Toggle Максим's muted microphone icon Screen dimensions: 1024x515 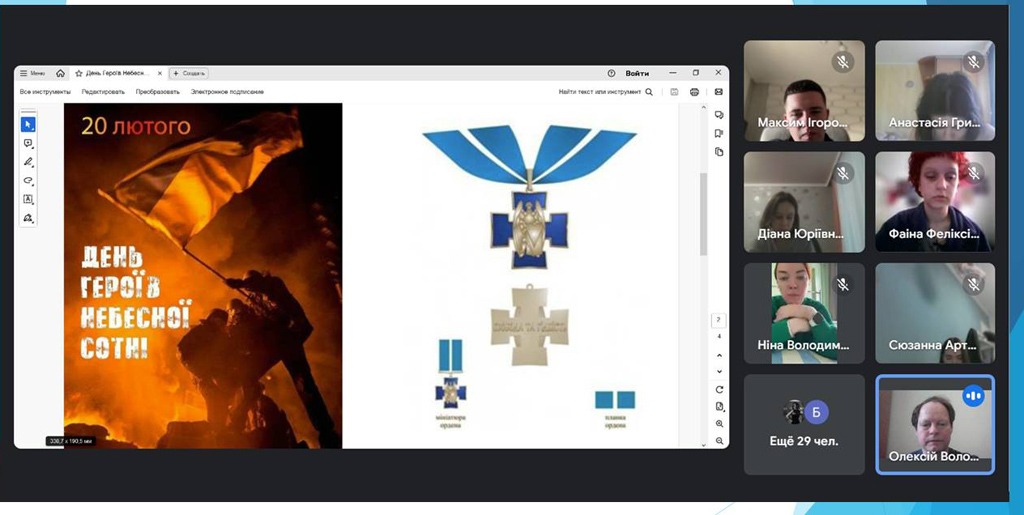842,62
